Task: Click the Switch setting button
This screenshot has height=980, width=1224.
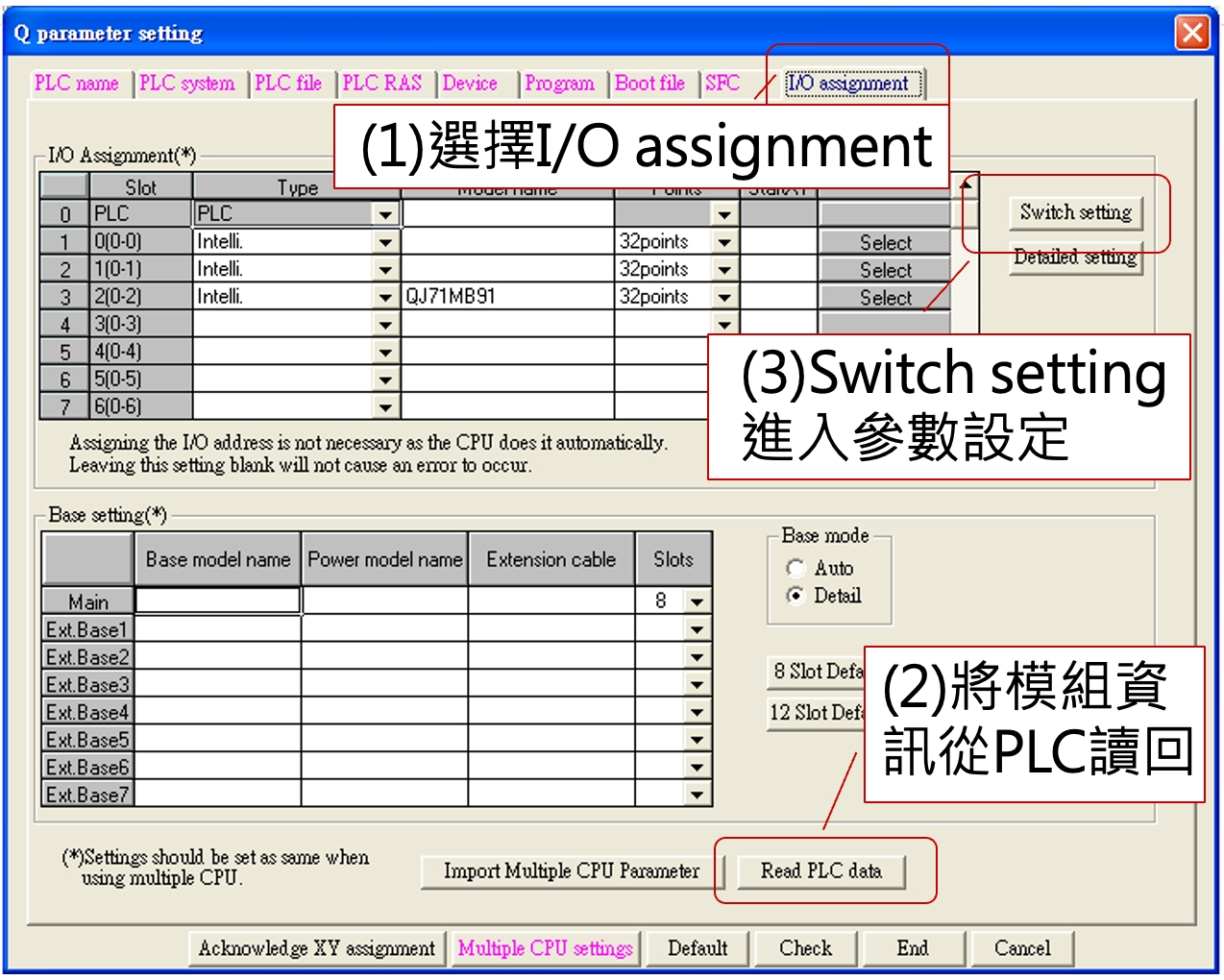Action: (x=1073, y=213)
